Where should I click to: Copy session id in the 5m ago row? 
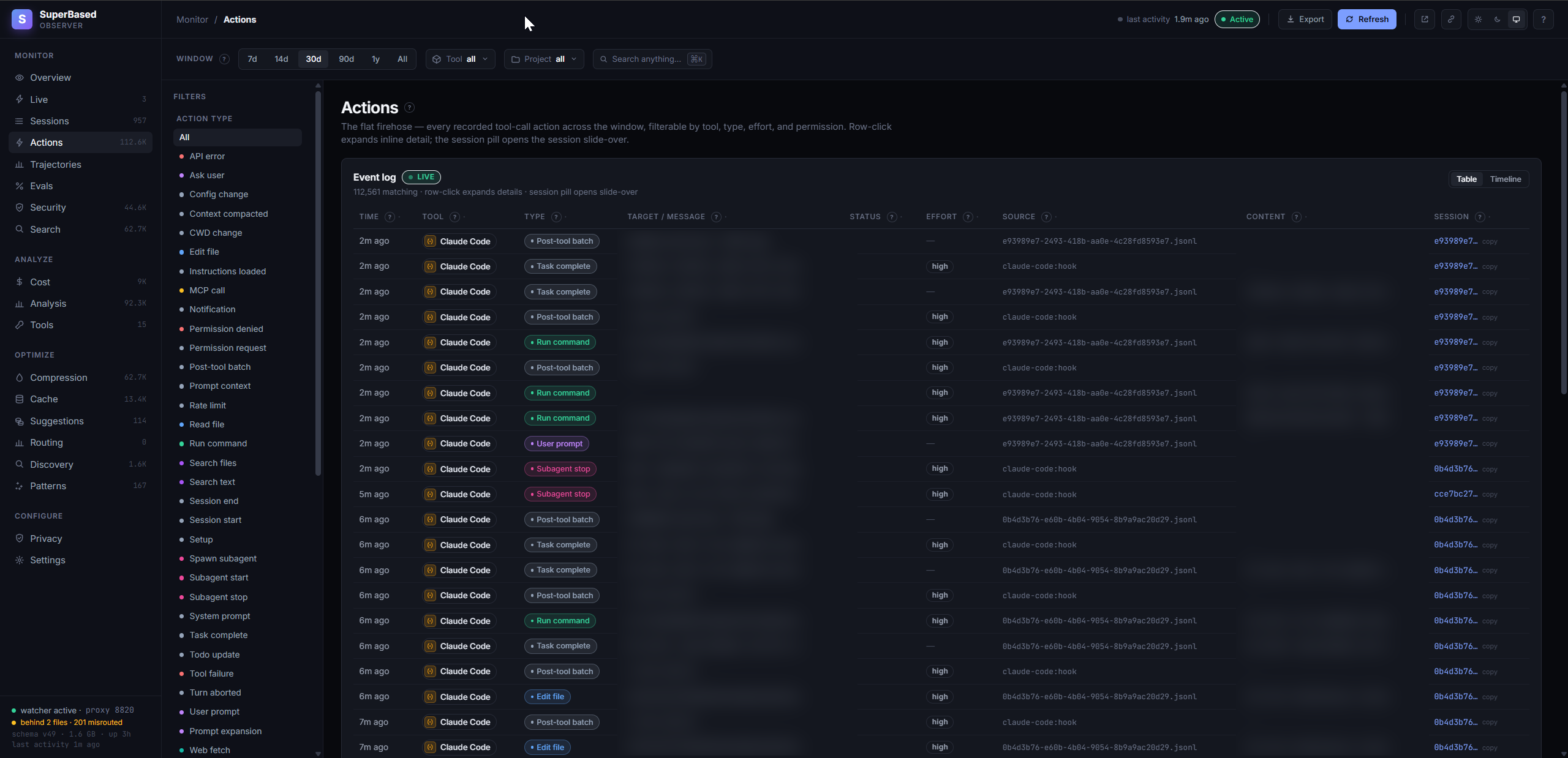tap(1490, 495)
